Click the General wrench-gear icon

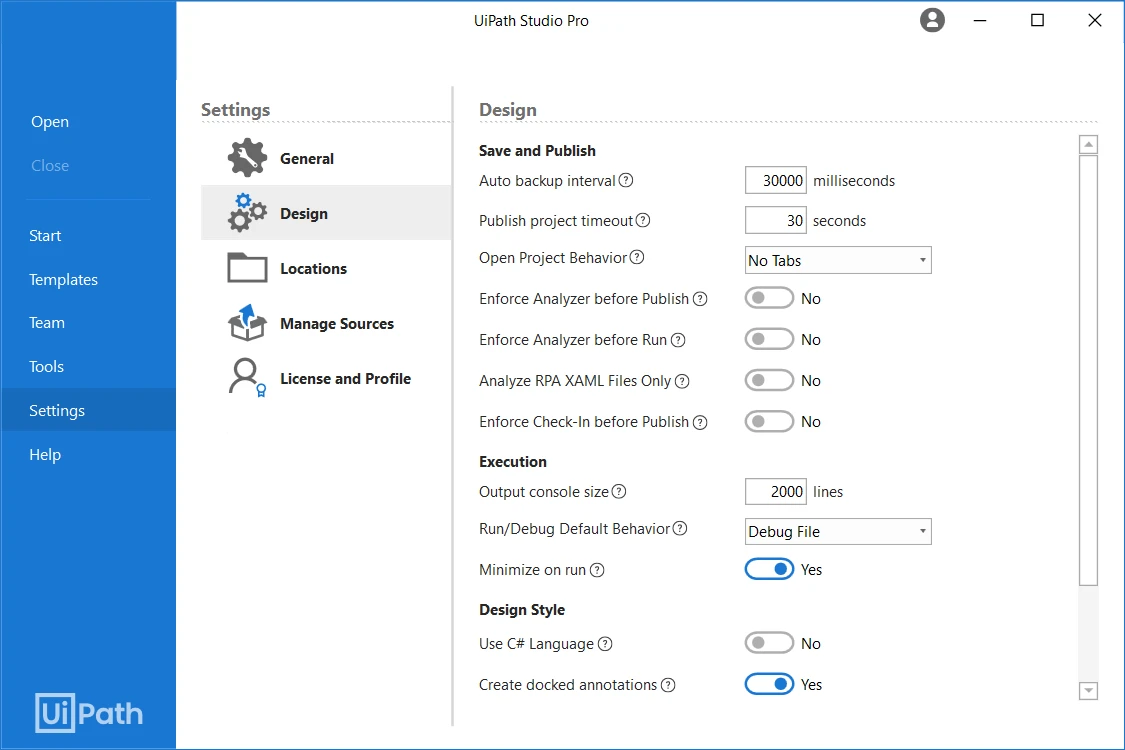click(x=247, y=158)
